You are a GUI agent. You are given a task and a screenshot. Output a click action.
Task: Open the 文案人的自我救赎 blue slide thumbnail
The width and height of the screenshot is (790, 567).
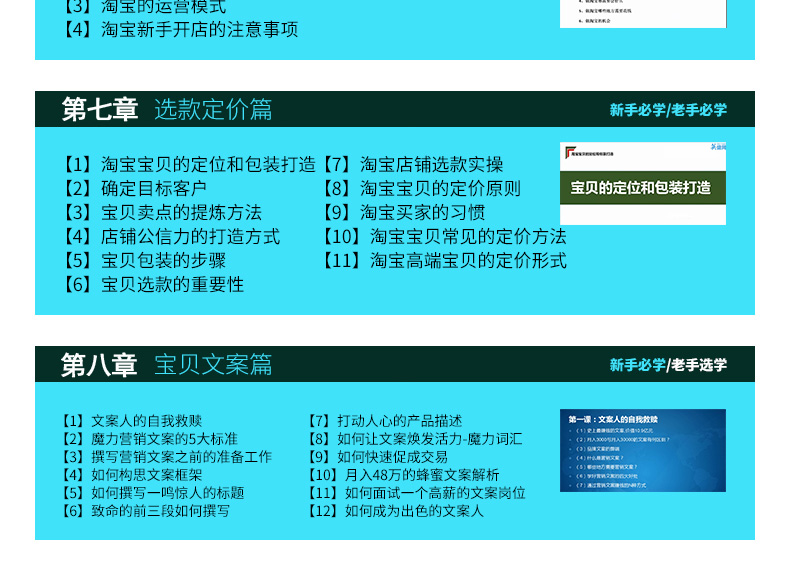click(x=643, y=451)
